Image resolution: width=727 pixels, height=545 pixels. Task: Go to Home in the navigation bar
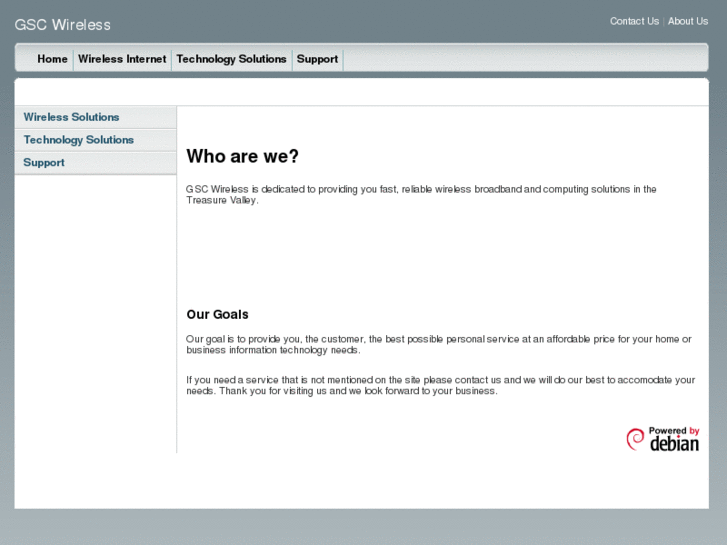point(52,59)
